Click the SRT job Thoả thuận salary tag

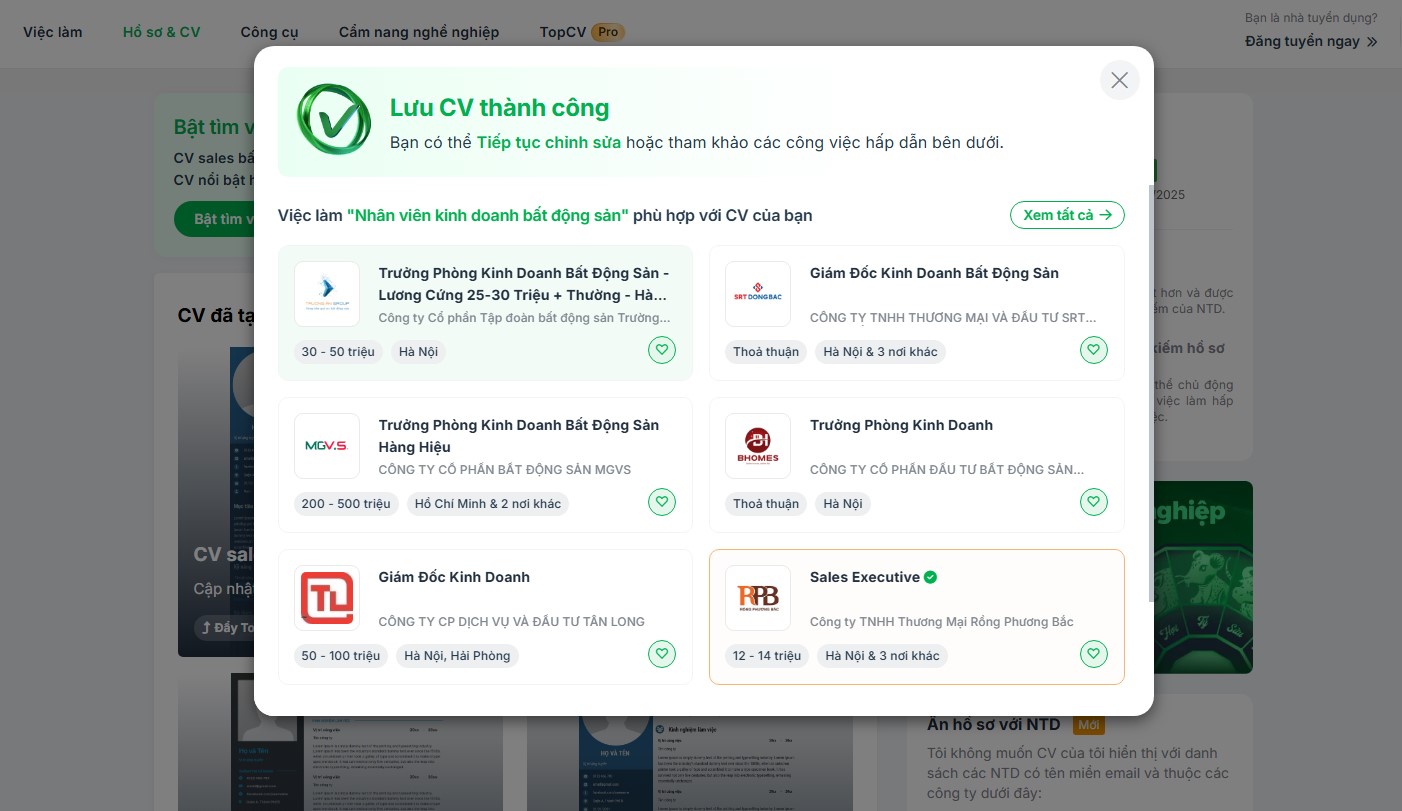coord(766,351)
